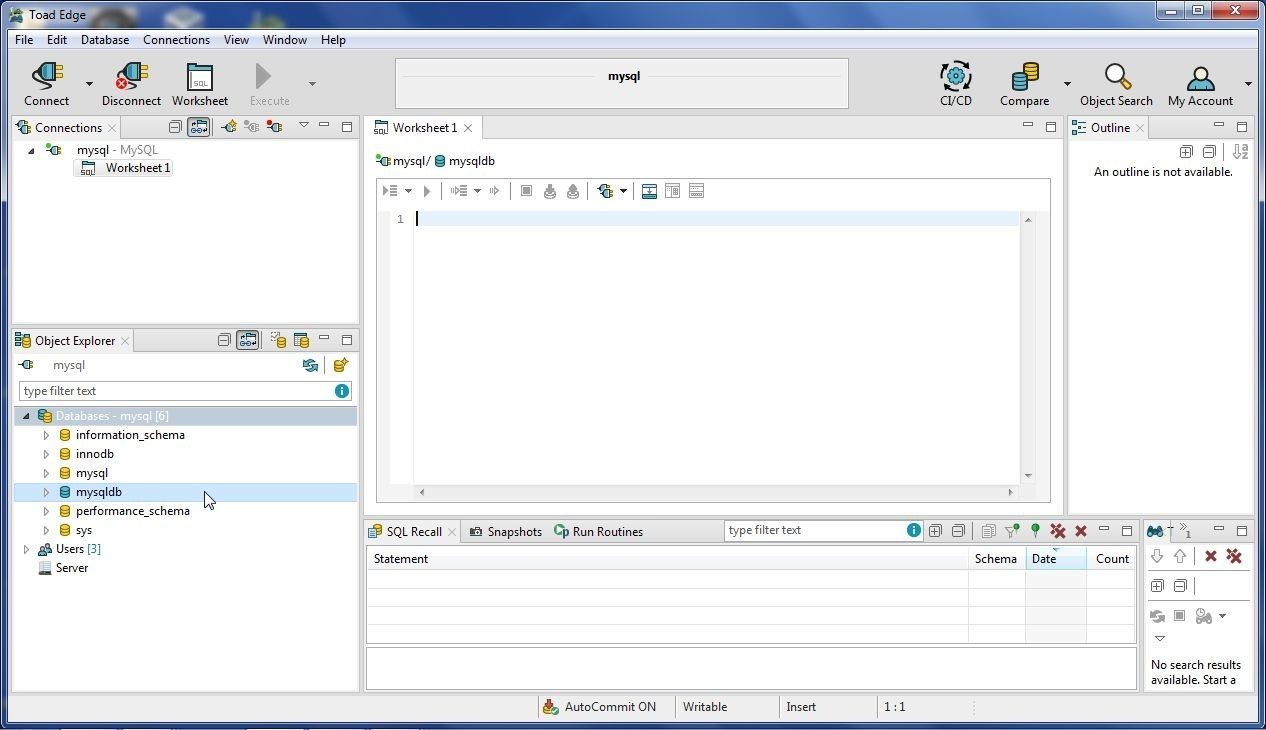The height and width of the screenshot is (730, 1266).
Task: Open the Connections menu
Action: tap(176, 40)
